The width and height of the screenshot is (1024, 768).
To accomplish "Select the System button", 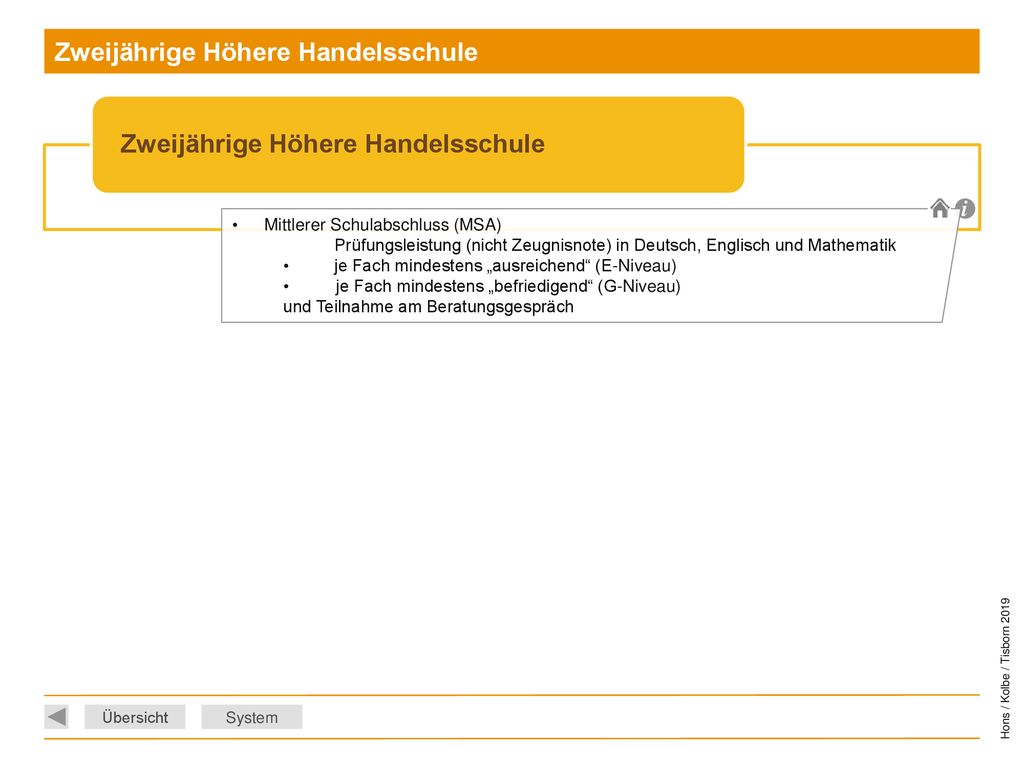I will point(251,717).
